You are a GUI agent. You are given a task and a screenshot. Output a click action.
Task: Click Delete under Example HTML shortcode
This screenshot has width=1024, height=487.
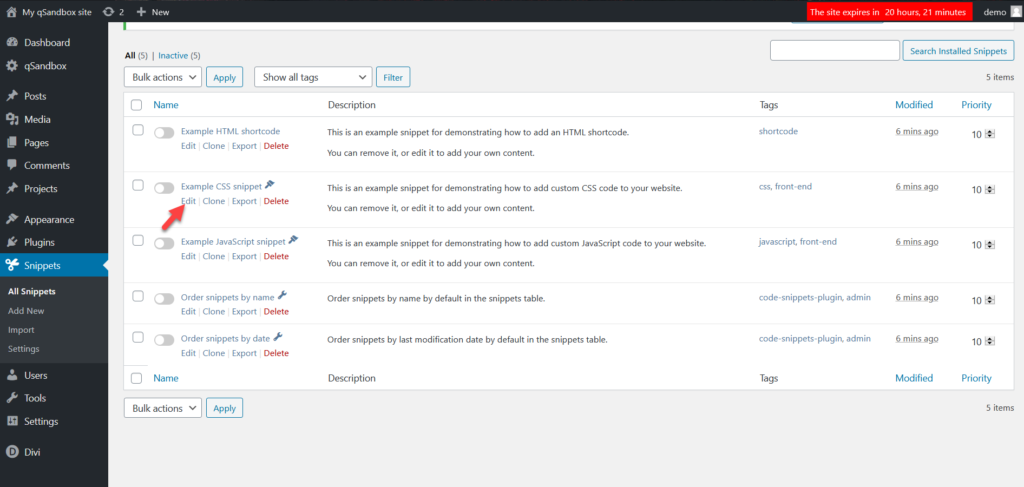coord(276,146)
